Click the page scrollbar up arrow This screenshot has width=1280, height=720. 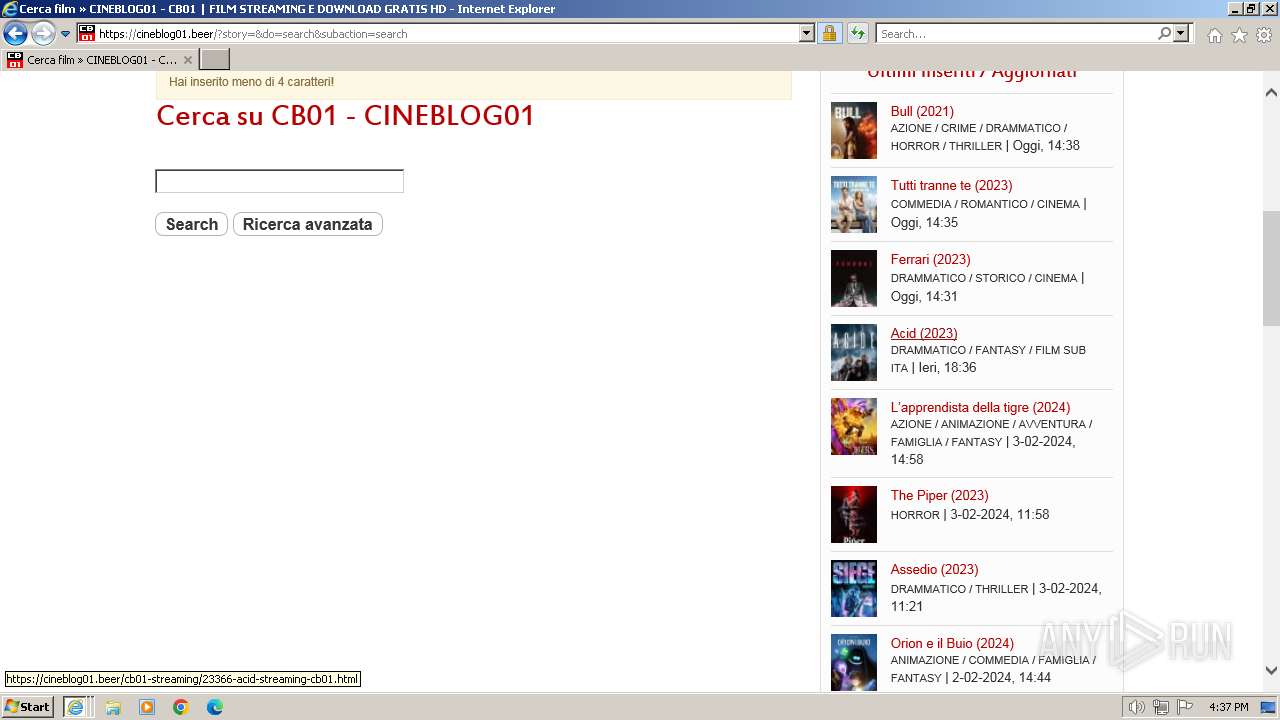tap(1271, 93)
